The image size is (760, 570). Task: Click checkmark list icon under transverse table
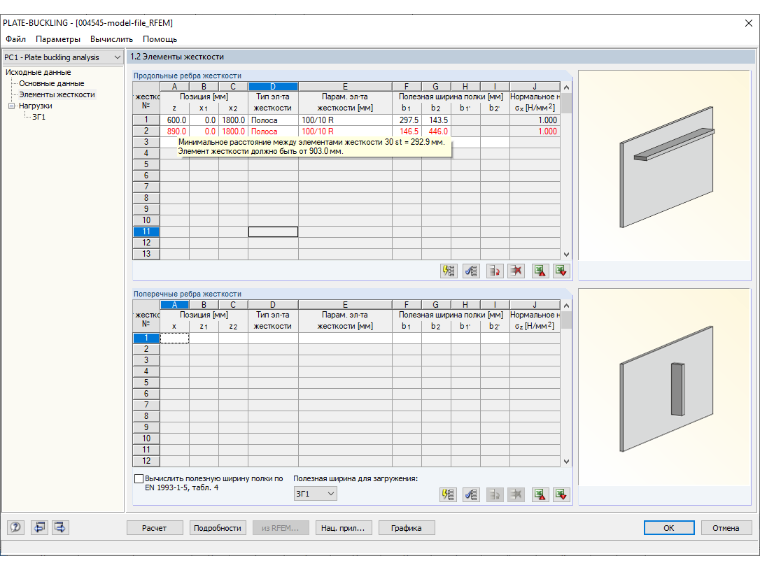(471, 494)
